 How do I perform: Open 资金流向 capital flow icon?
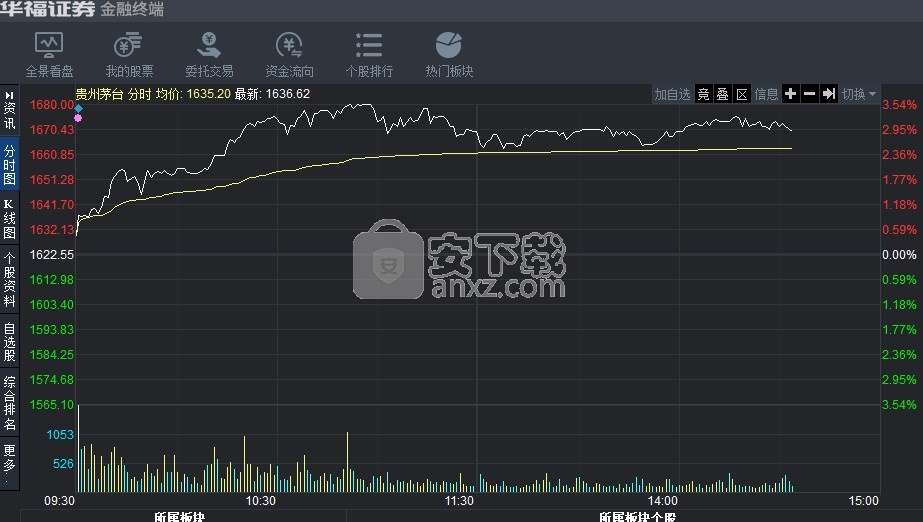[x=289, y=55]
